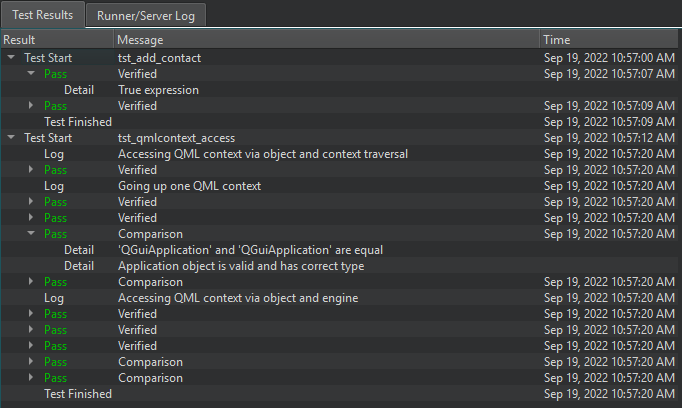The height and width of the screenshot is (408, 682).
Task: Click the Result column header
Action: (x=56, y=39)
